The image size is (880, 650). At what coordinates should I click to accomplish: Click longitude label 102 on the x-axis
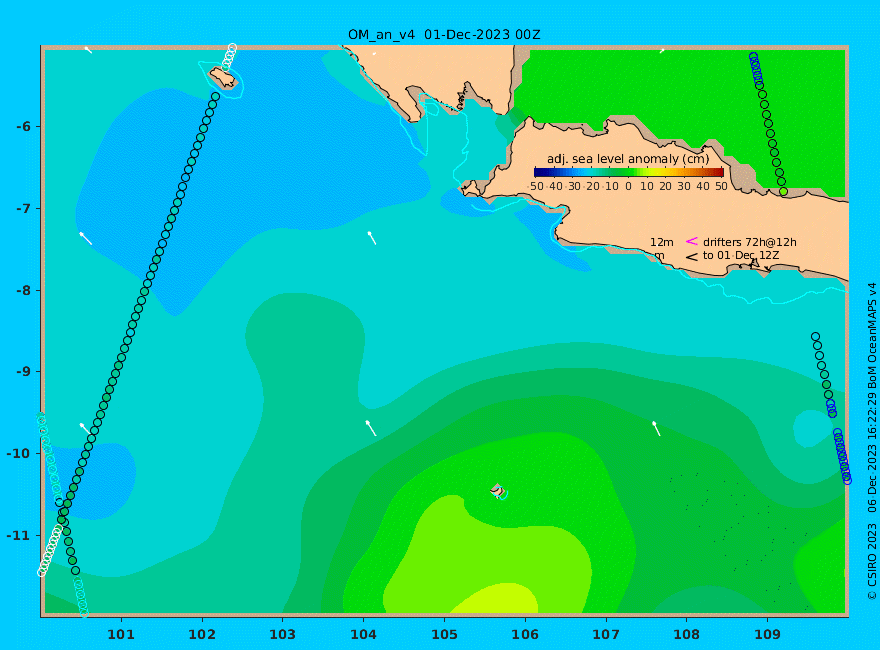[202, 635]
